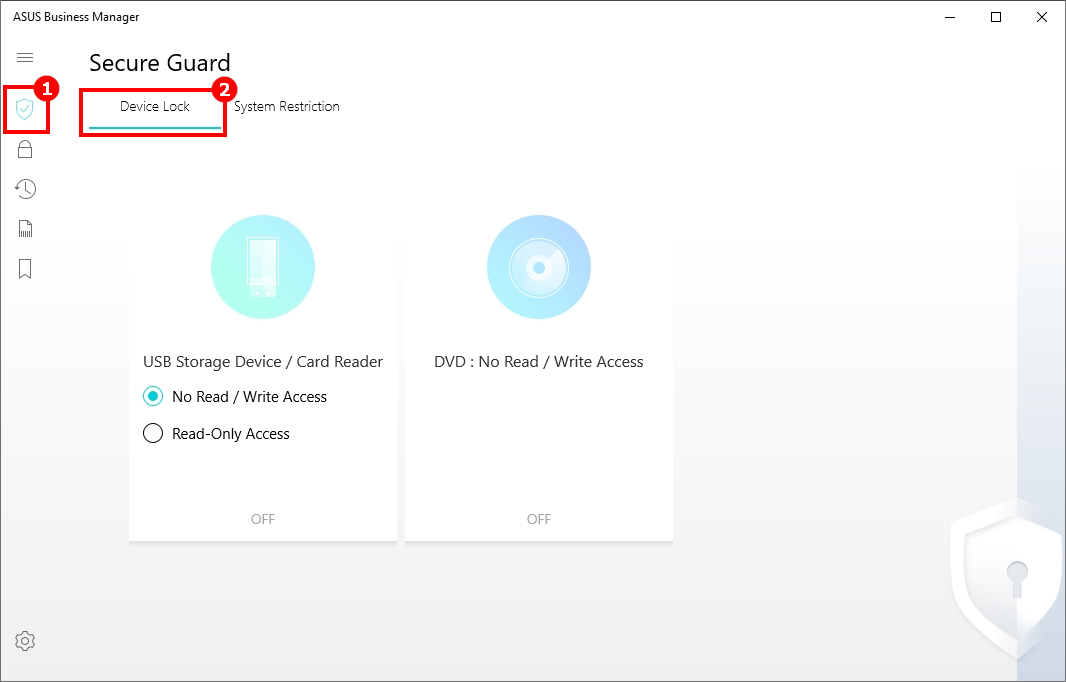Image resolution: width=1066 pixels, height=682 pixels.
Task: Open the padlock icon in sidebar
Action: pyautogui.click(x=25, y=149)
